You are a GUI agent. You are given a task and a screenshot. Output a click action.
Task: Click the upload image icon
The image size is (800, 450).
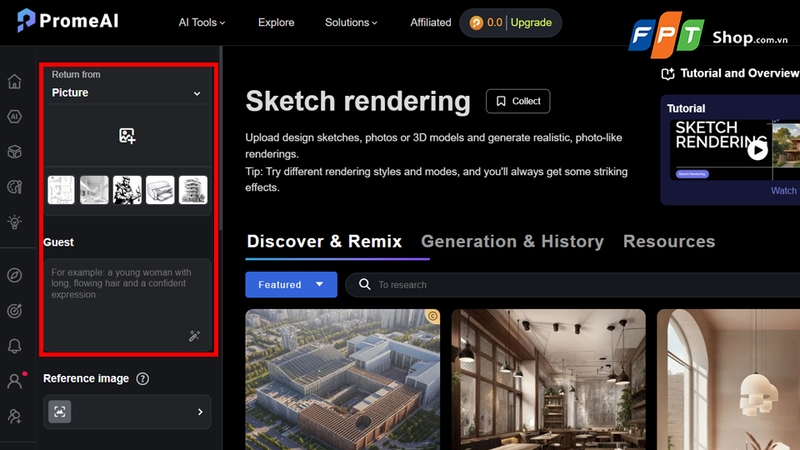tap(127, 136)
